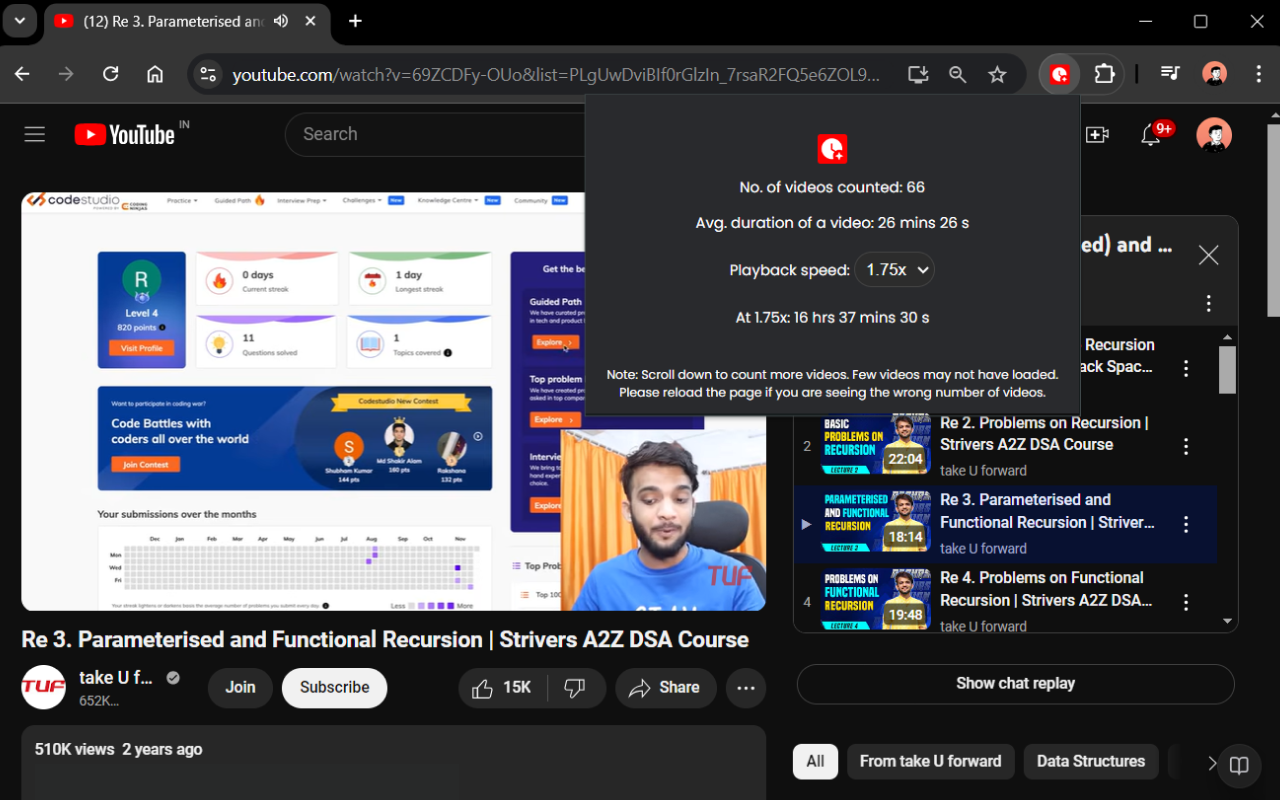Viewport: 1280px width, 800px height.
Task: Open the take U forward channel avatar
Action: point(44,687)
